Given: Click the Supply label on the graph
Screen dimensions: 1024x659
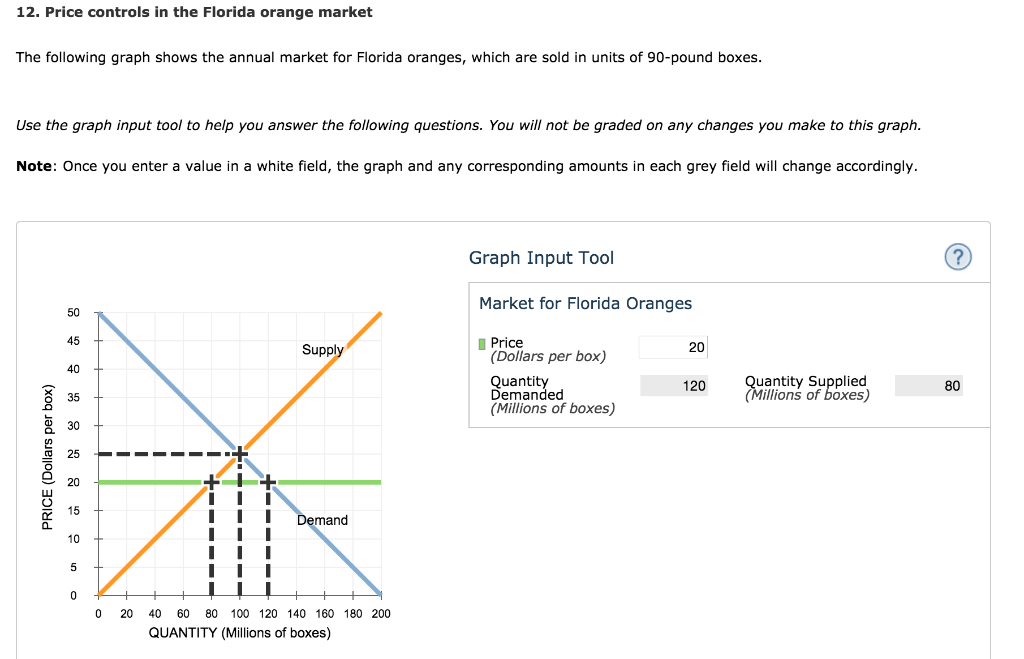Looking at the screenshot, I should tap(322, 349).
